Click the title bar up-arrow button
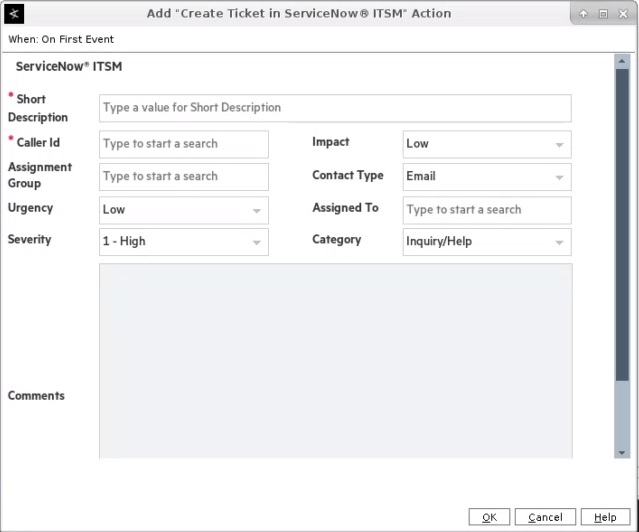This screenshot has width=639, height=532. point(584,14)
